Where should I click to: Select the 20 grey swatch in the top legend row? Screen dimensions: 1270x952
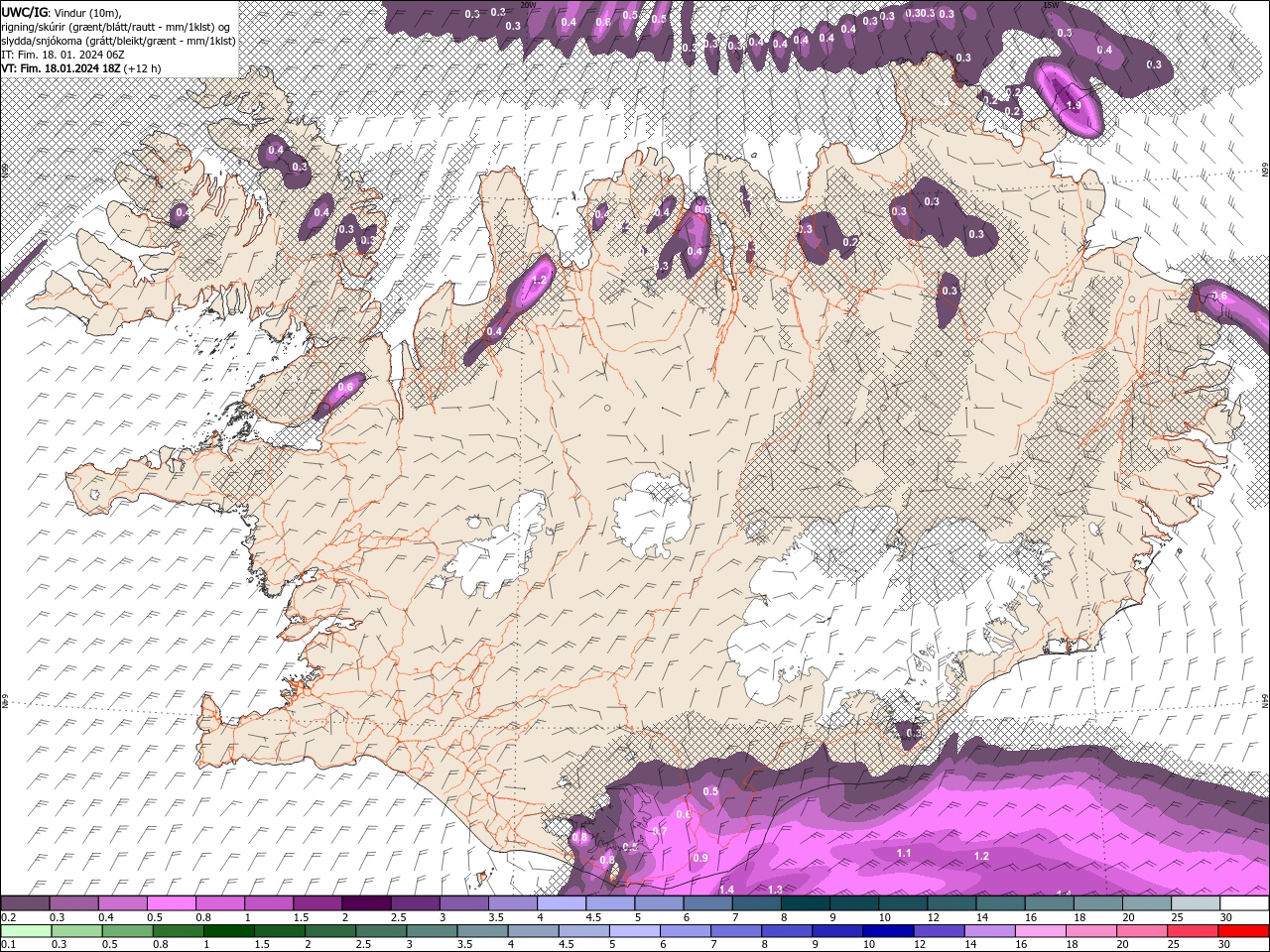1146,903
